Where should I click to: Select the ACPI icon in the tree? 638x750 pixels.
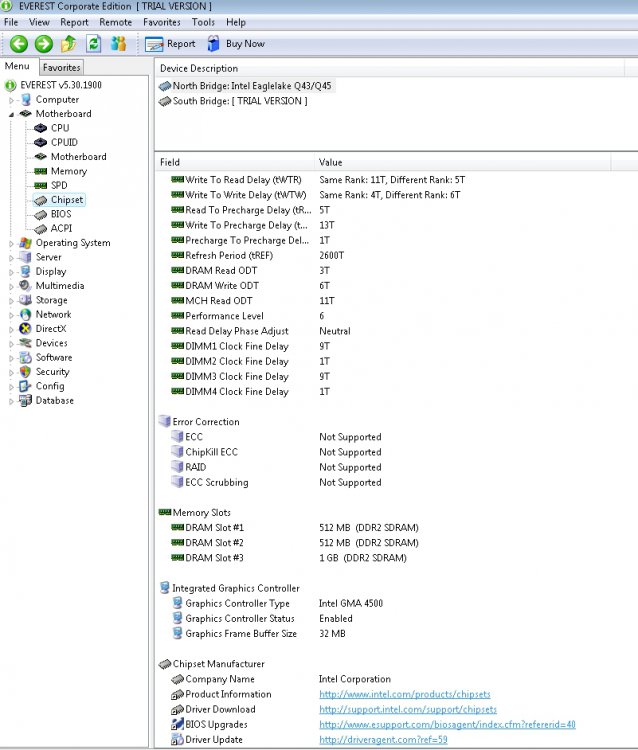point(41,229)
